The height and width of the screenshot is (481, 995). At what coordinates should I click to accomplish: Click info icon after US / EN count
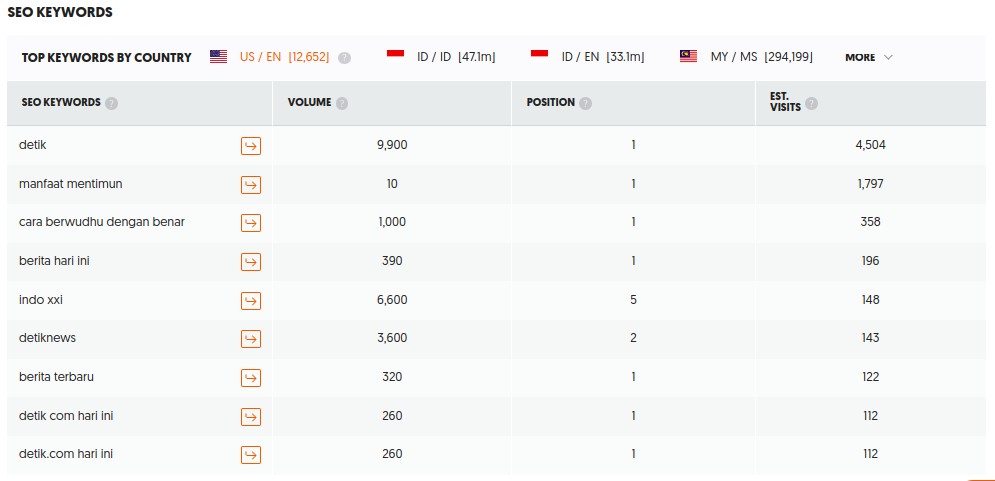coord(344,58)
